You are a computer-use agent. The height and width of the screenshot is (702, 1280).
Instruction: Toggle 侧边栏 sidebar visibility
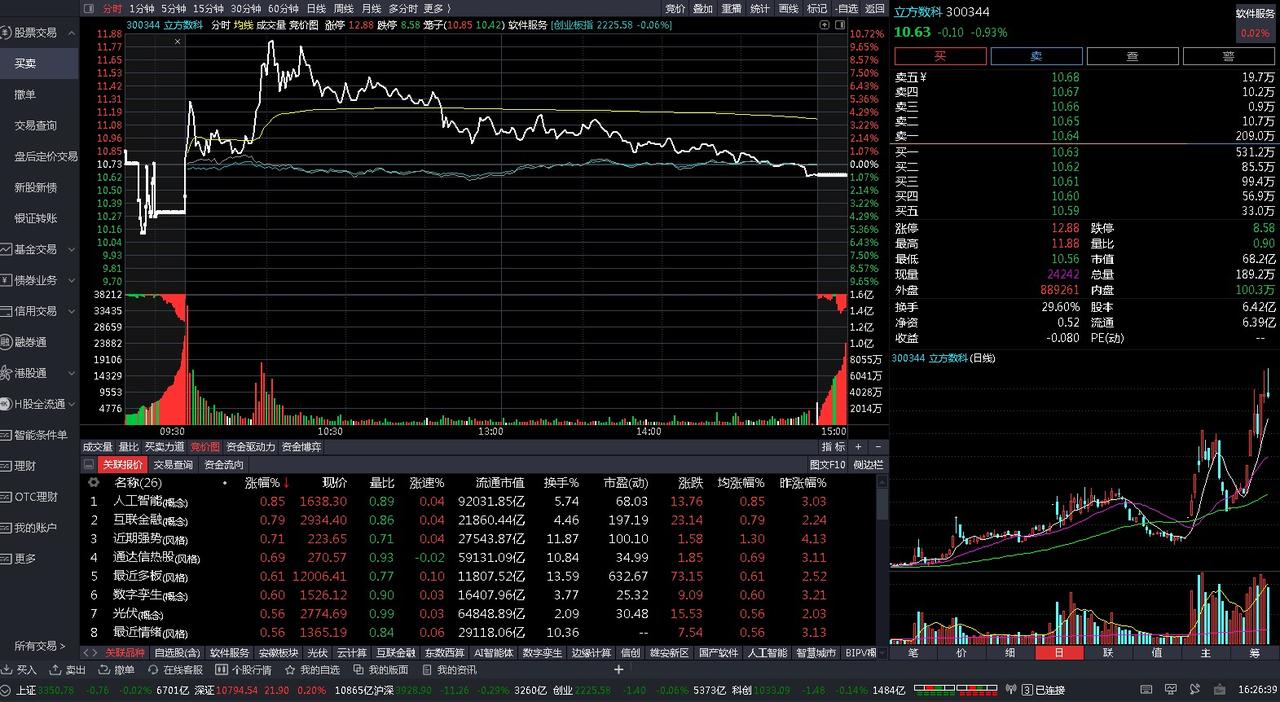click(x=867, y=465)
